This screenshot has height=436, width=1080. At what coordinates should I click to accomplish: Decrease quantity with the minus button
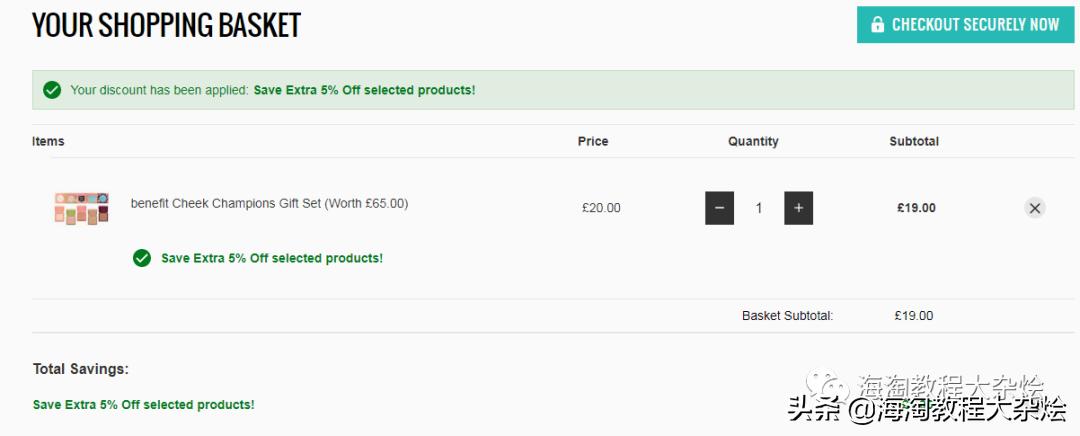click(719, 208)
